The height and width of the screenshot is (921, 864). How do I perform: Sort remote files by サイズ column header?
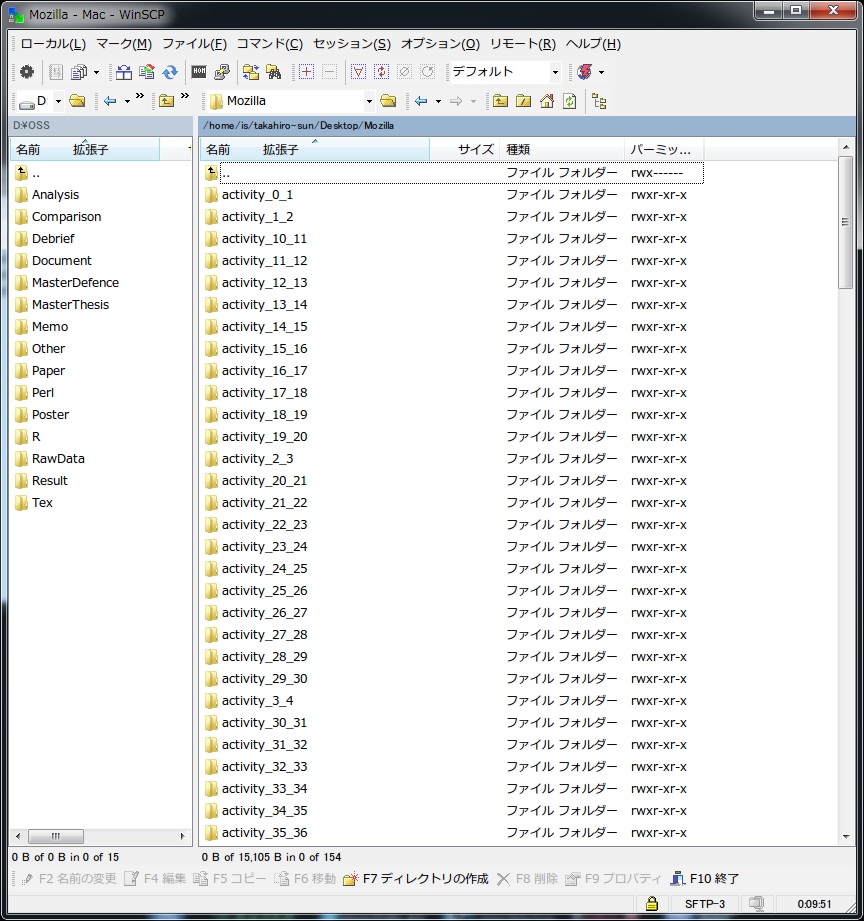[x=465, y=149]
